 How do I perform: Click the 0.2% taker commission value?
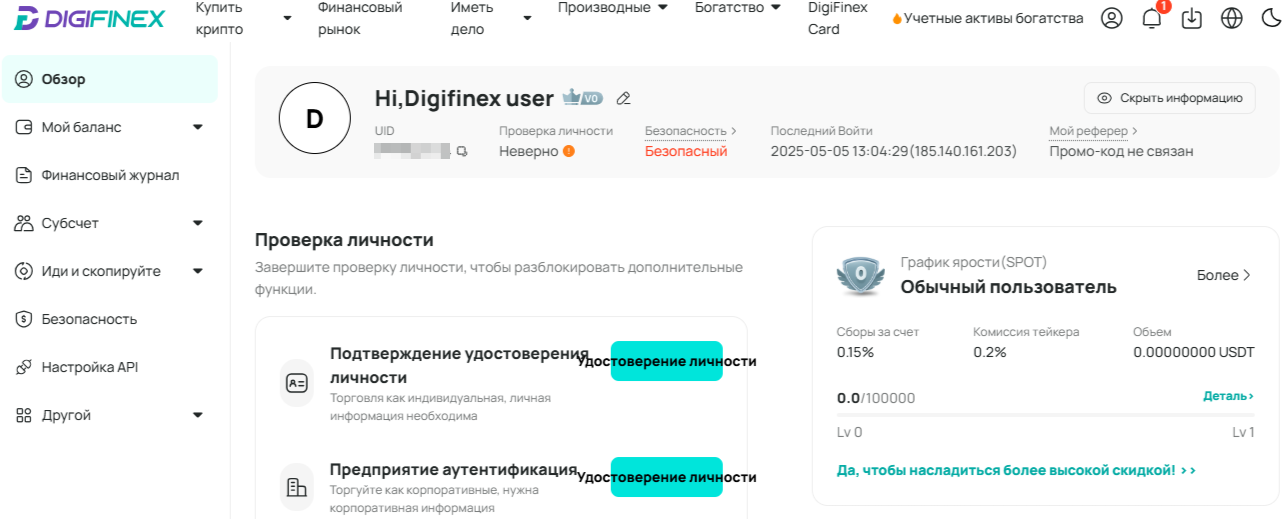pyautogui.click(x=990, y=352)
